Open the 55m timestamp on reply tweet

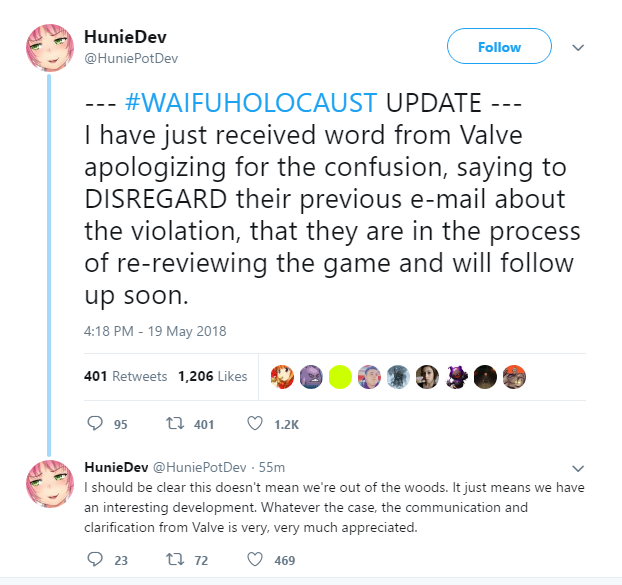tap(272, 467)
